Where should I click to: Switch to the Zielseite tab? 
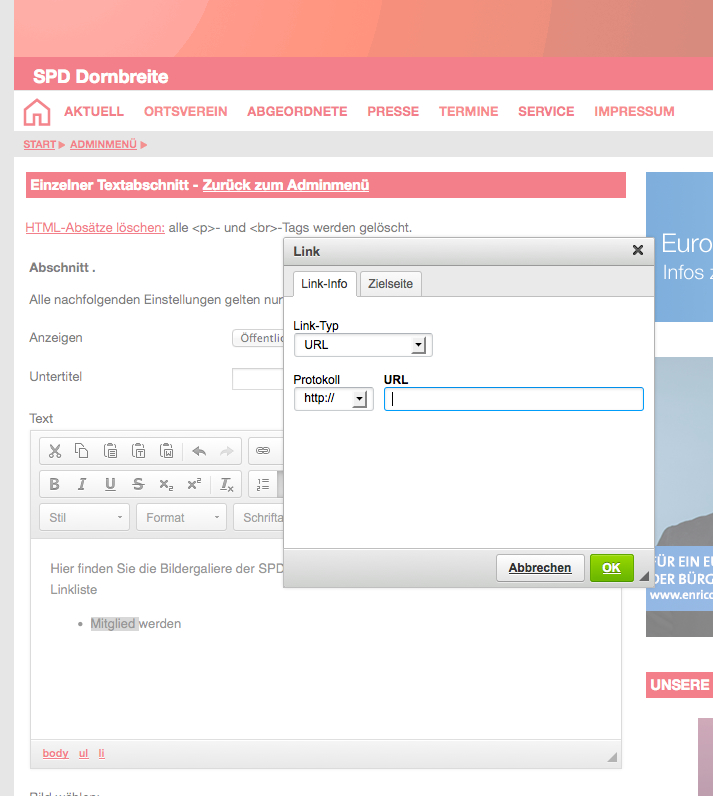click(390, 284)
